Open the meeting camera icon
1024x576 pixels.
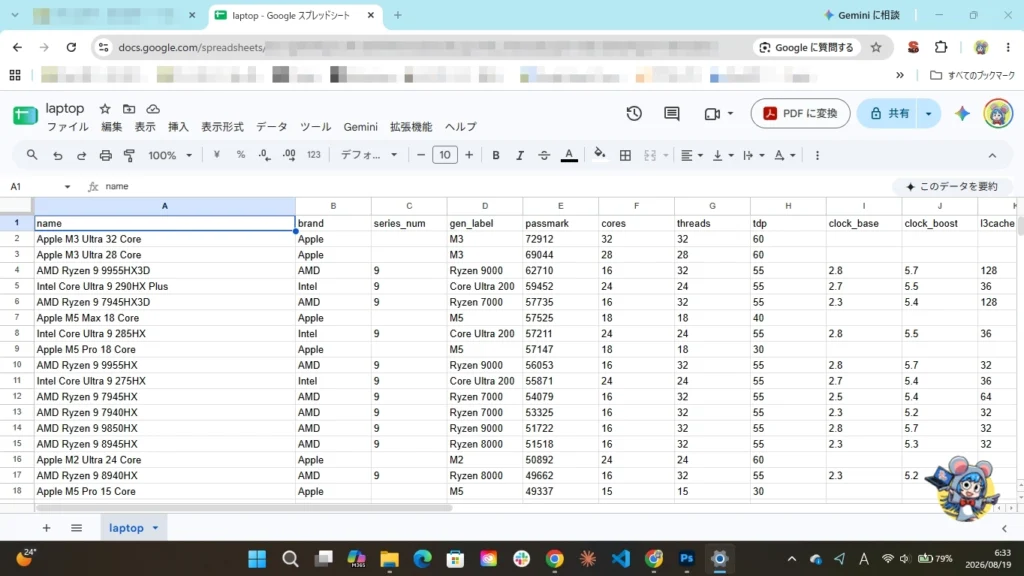point(712,114)
